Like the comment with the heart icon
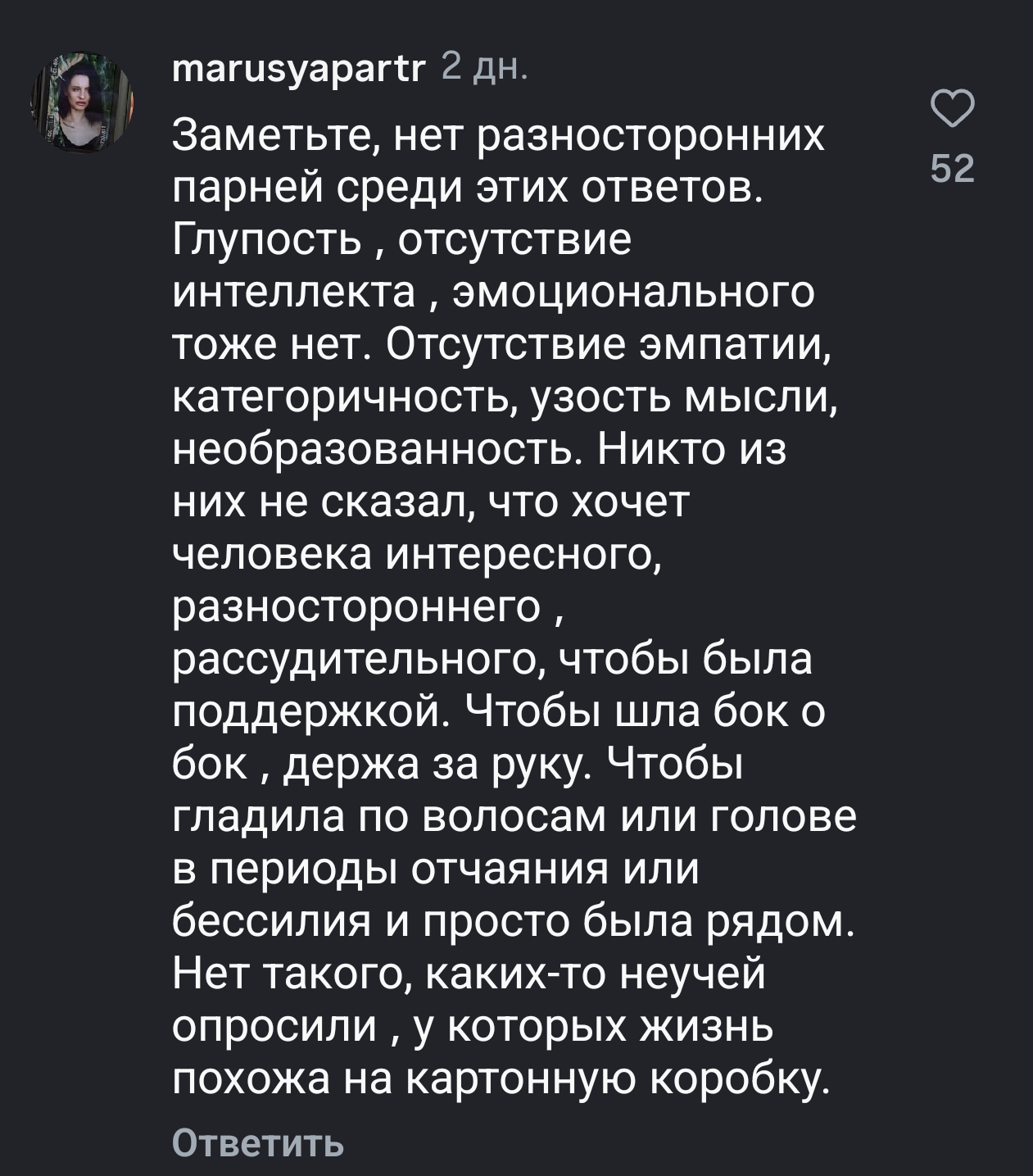This screenshot has height=1176, width=1033. point(954,109)
